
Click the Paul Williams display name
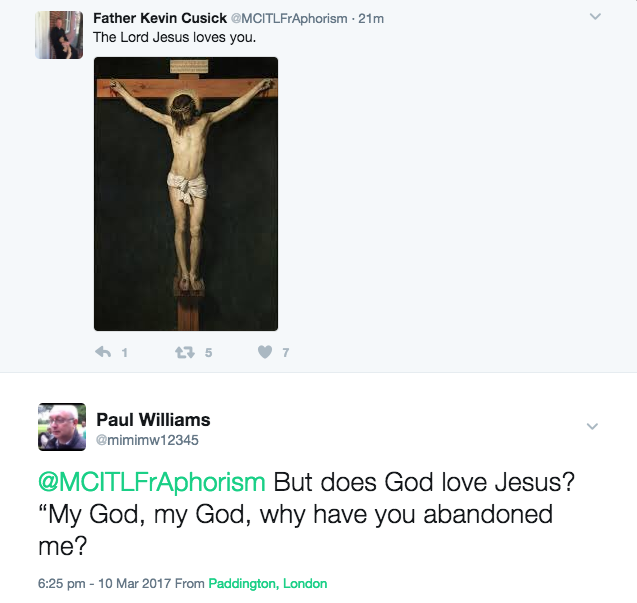153,419
